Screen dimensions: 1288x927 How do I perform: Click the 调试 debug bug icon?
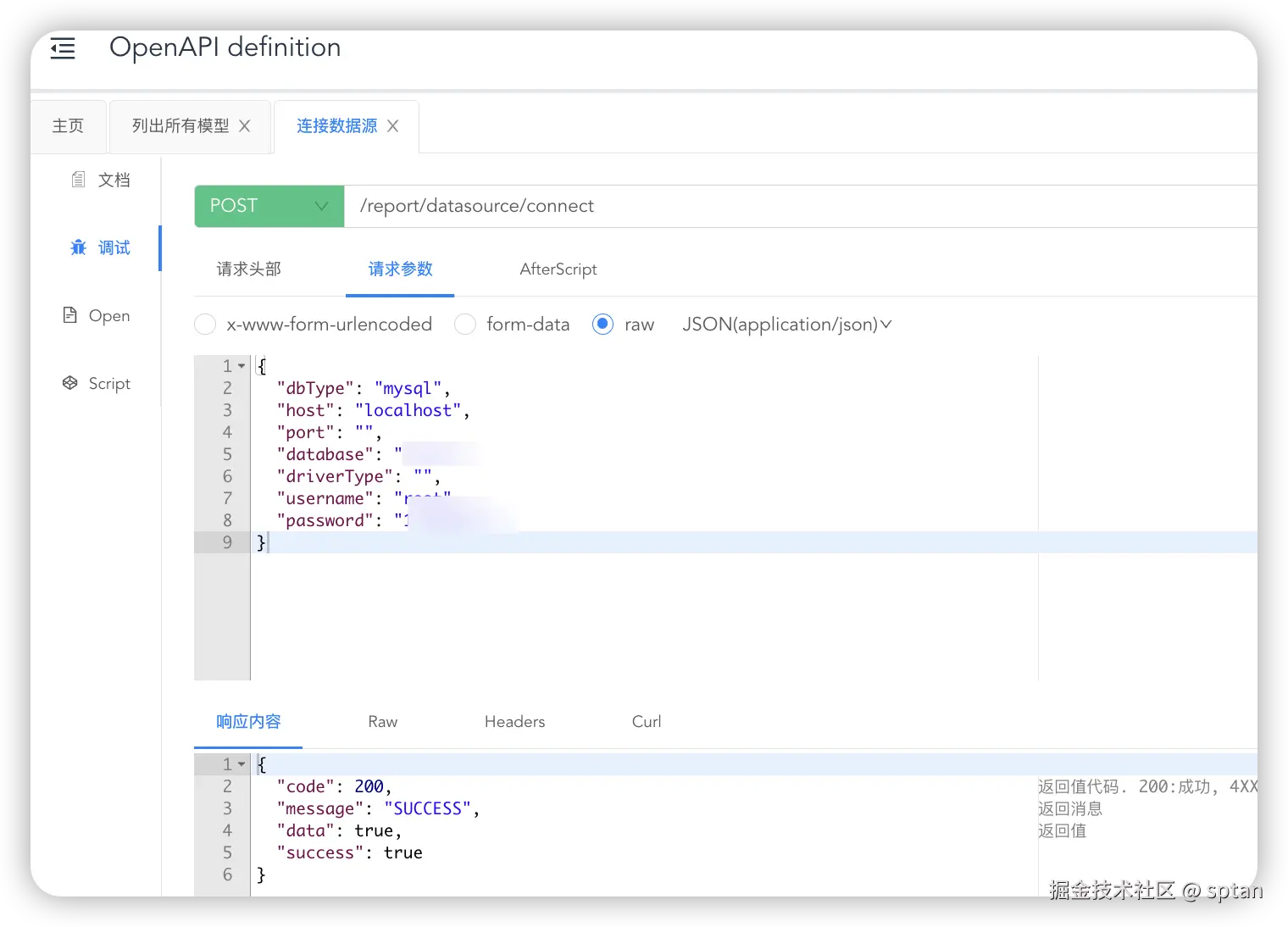pos(78,247)
